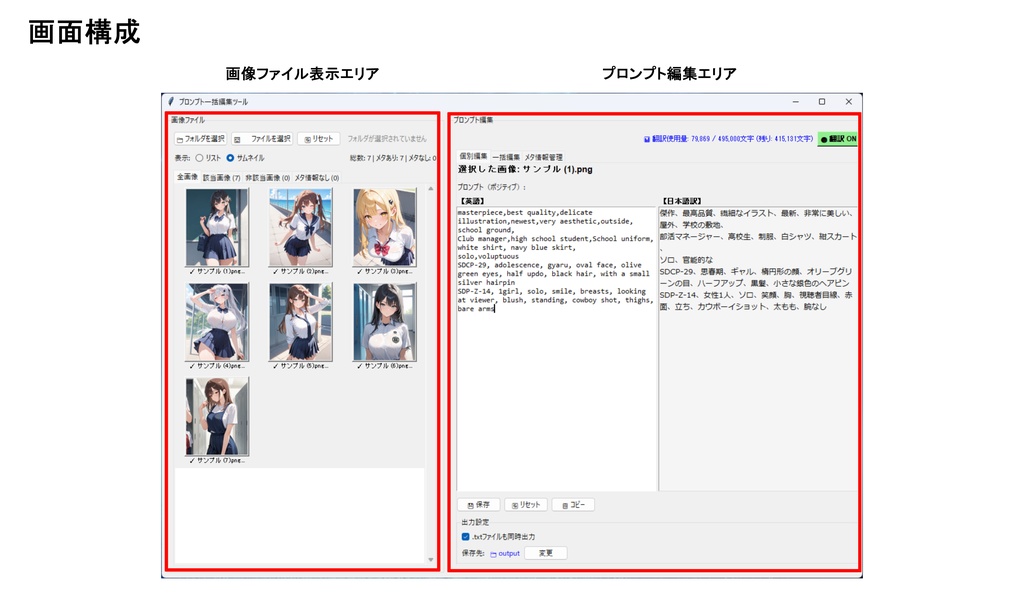The height and width of the screenshot is (607, 1024).
Task: Select the サムネイル display radio button
Action: coord(230,158)
